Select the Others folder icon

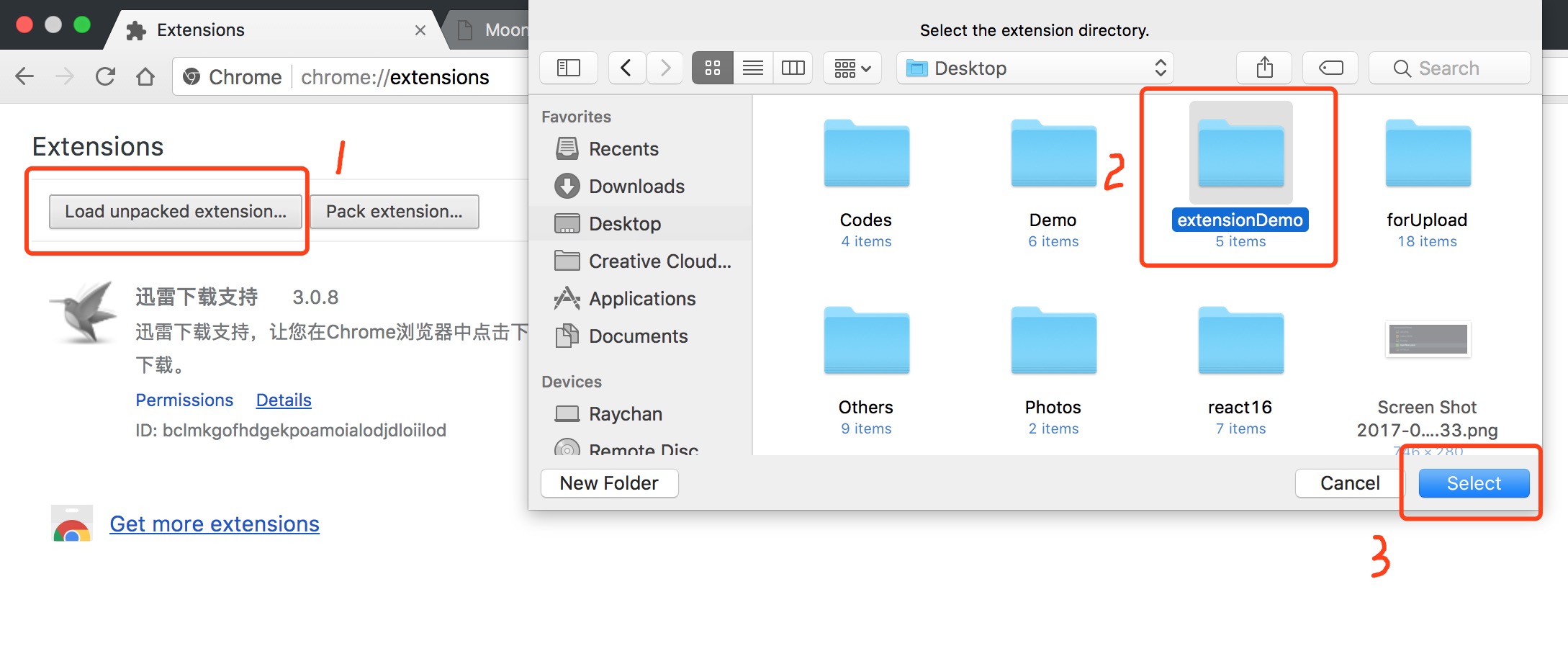tap(866, 341)
